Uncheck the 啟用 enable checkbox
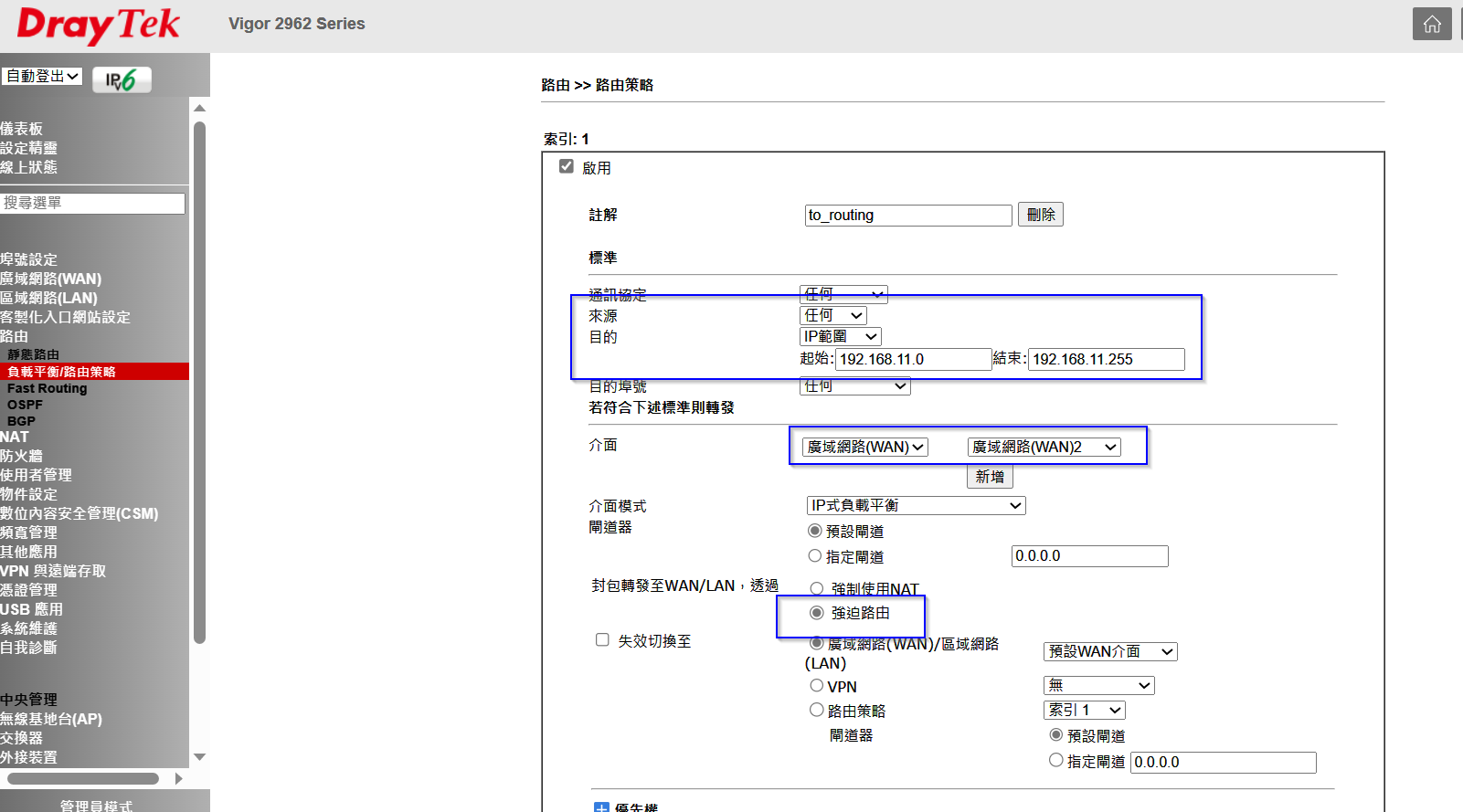 click(567, 167)
